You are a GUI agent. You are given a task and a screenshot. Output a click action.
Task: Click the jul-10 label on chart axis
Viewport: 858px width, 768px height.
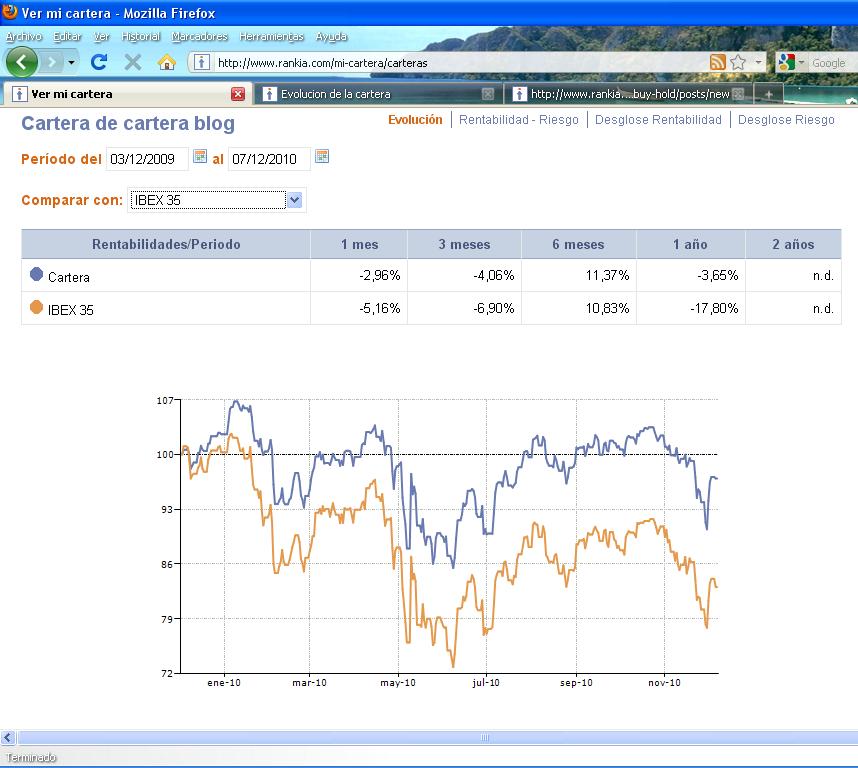point(486,683)
